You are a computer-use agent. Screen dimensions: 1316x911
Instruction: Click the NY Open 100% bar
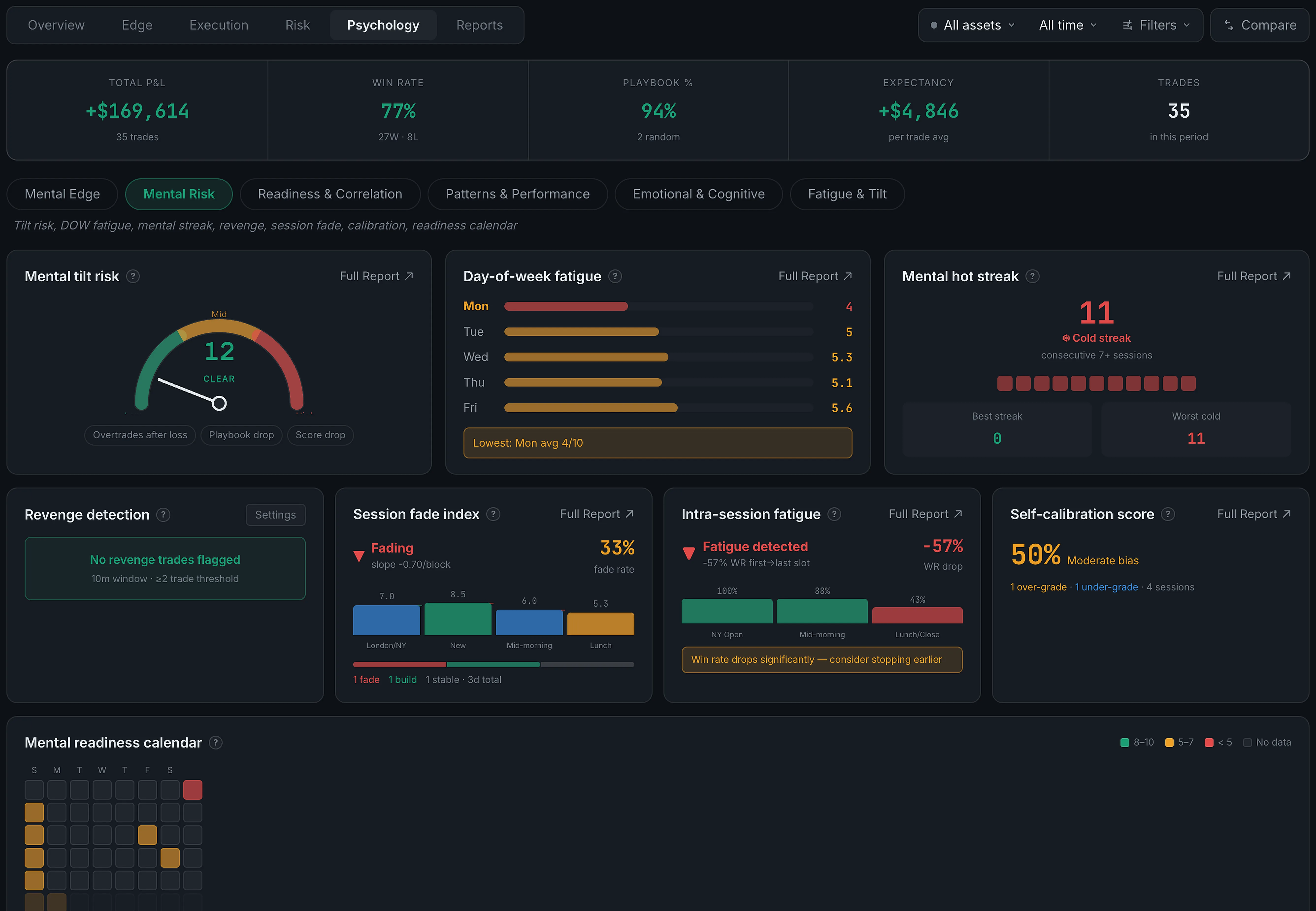[727, 611]
